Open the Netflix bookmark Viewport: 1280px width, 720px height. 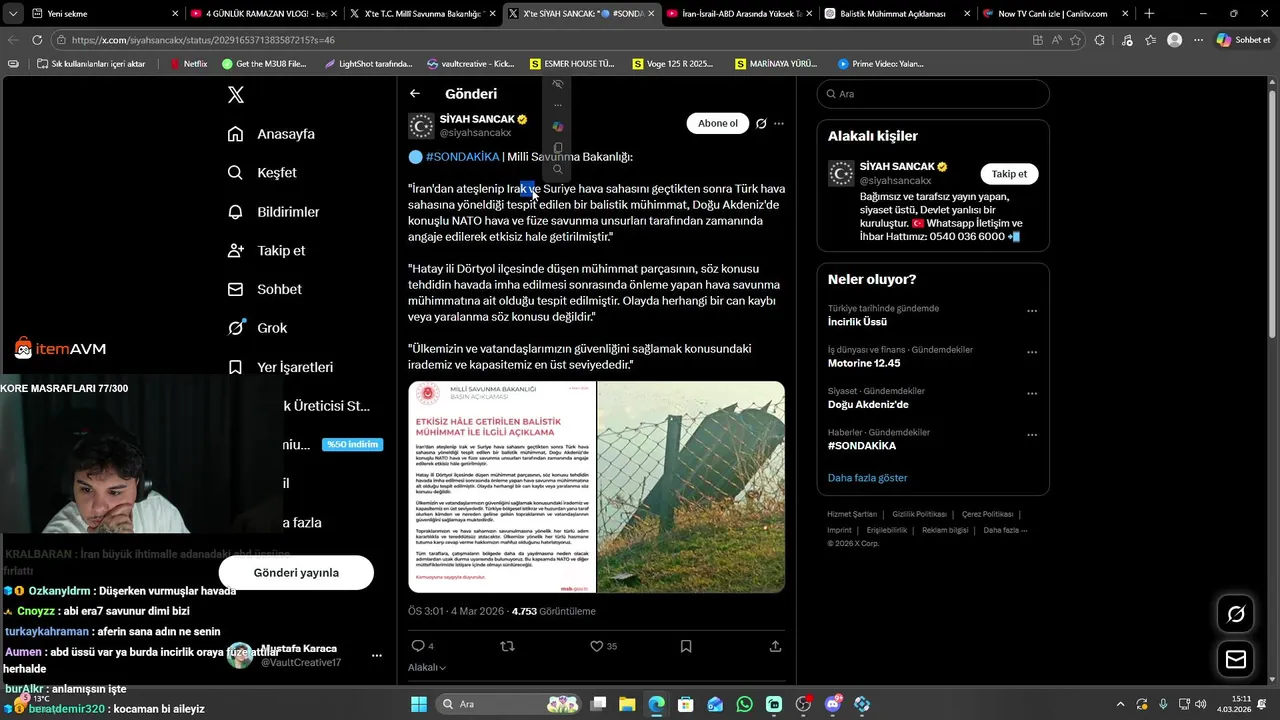[188, 64]
